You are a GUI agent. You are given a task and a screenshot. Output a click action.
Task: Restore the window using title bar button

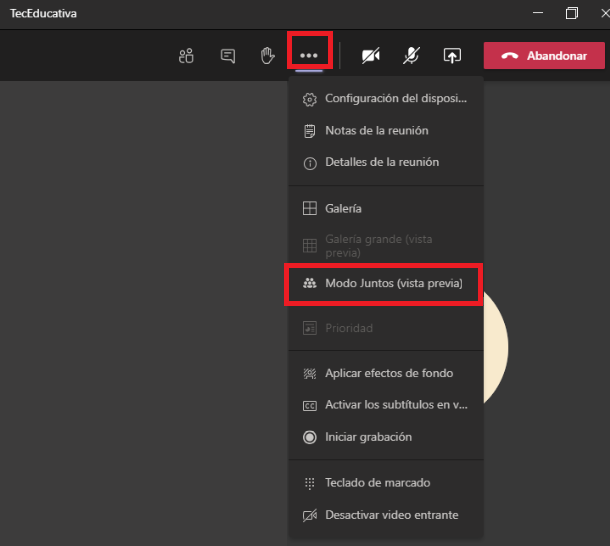pyautogui.click(x=571, y=14)
